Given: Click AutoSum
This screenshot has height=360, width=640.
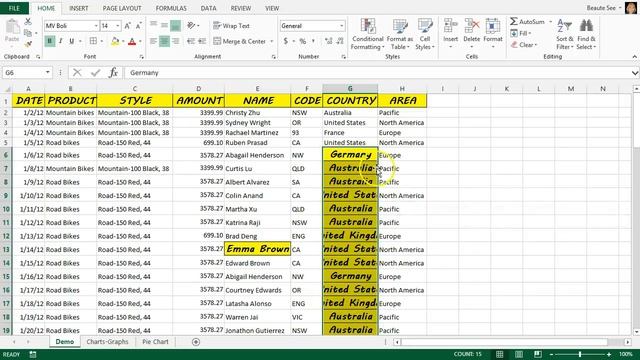Looking at the screenshot, I should 527,22.
